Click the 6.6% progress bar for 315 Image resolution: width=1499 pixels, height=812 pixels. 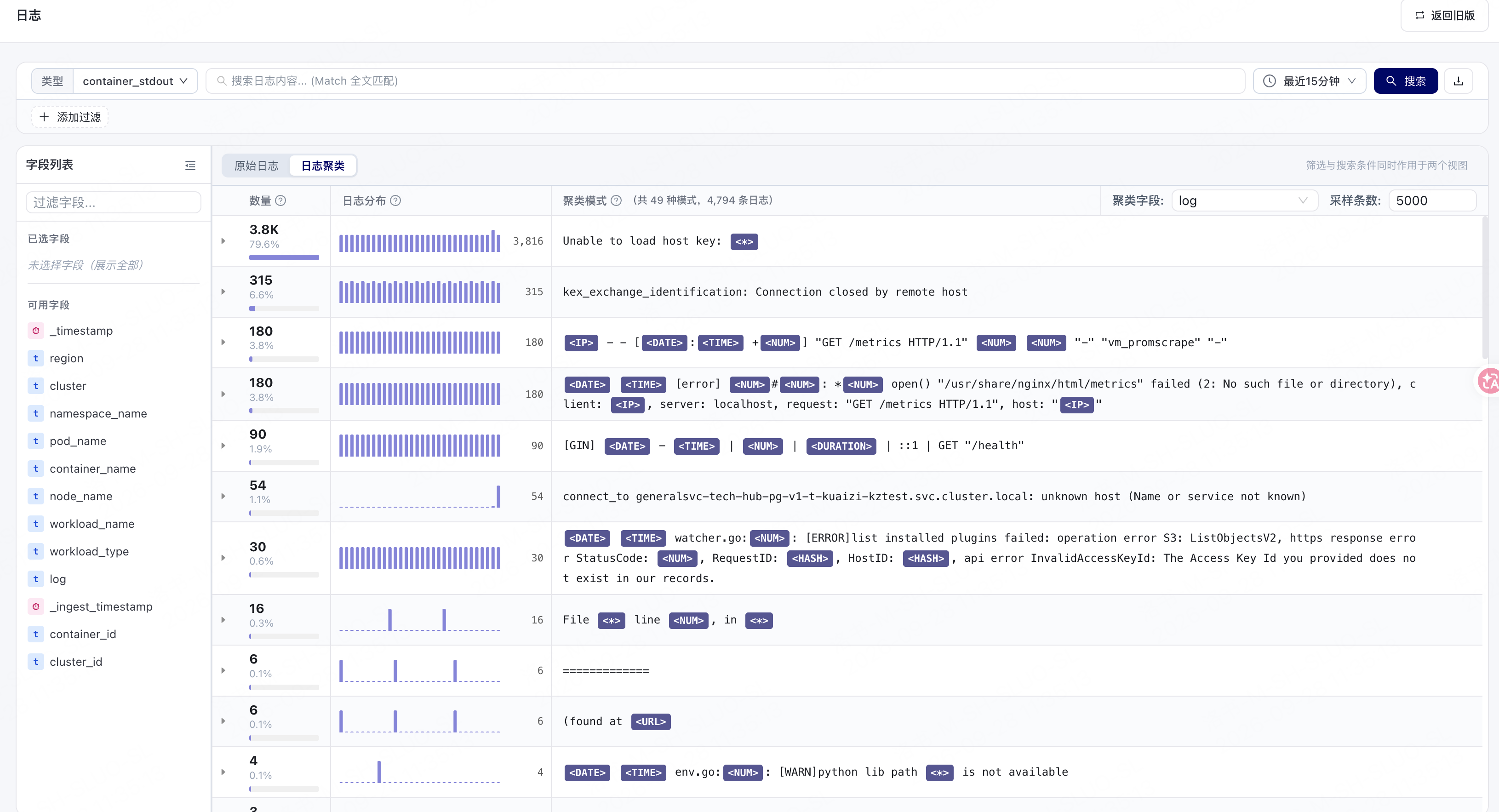pyautogui.click(x=284, y=309)
